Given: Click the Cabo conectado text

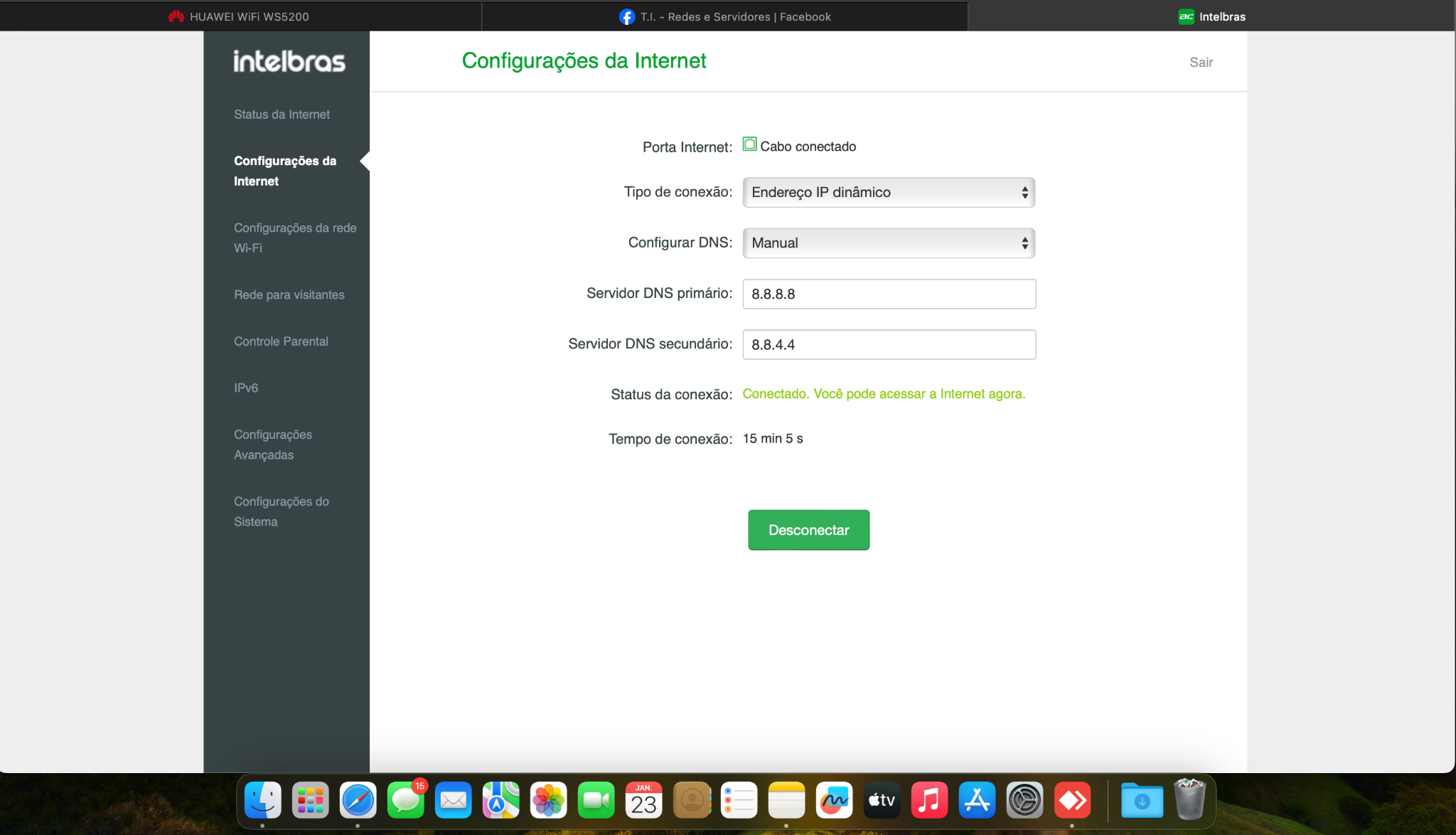Looking at the screenshot, I should (808, 147).
